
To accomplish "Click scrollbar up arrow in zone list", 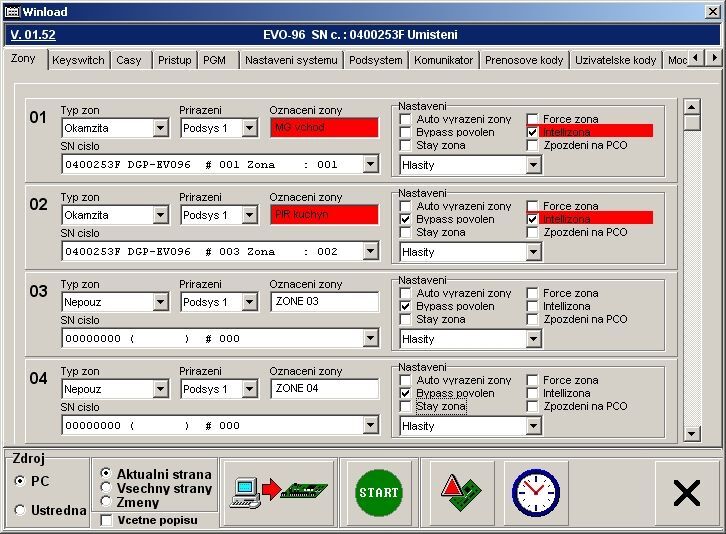I will [x=692, y=105].
